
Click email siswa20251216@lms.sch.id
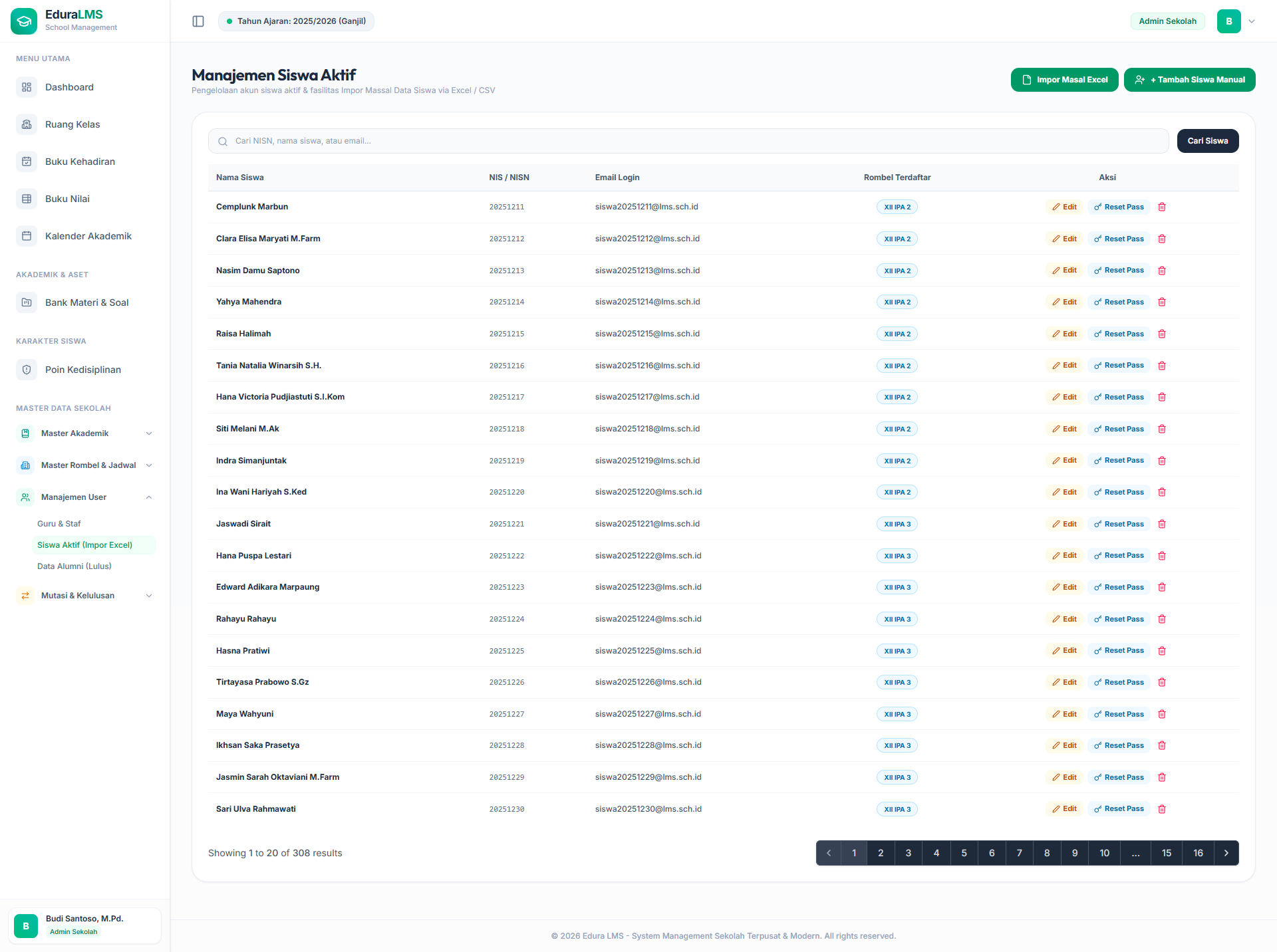(647, 366)
